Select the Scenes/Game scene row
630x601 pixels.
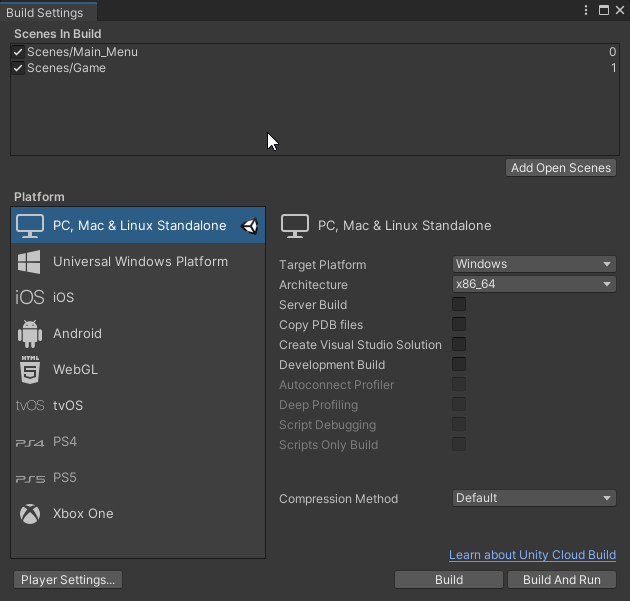tap(315, 68)
